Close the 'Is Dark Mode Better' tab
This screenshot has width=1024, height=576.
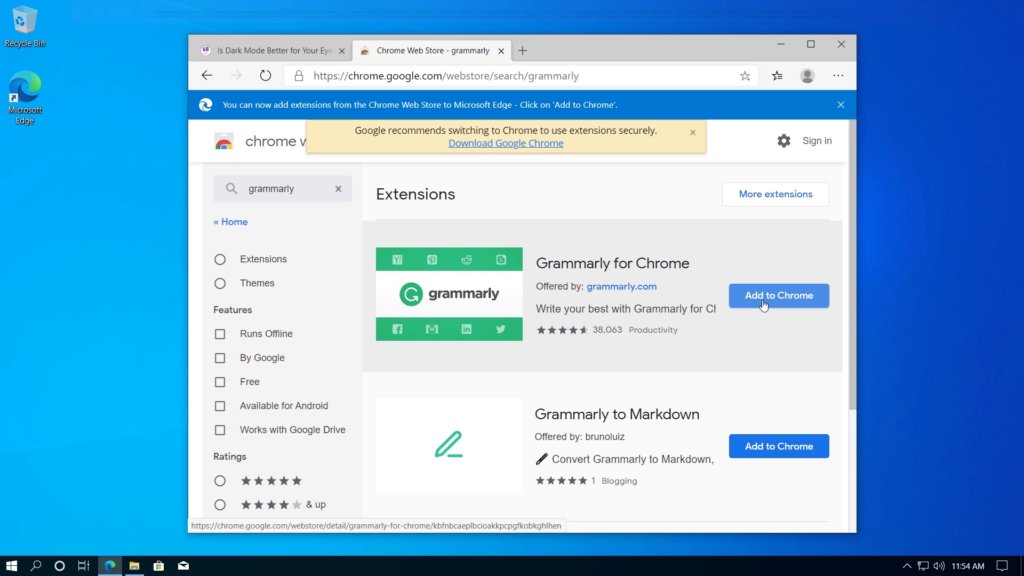342,51
